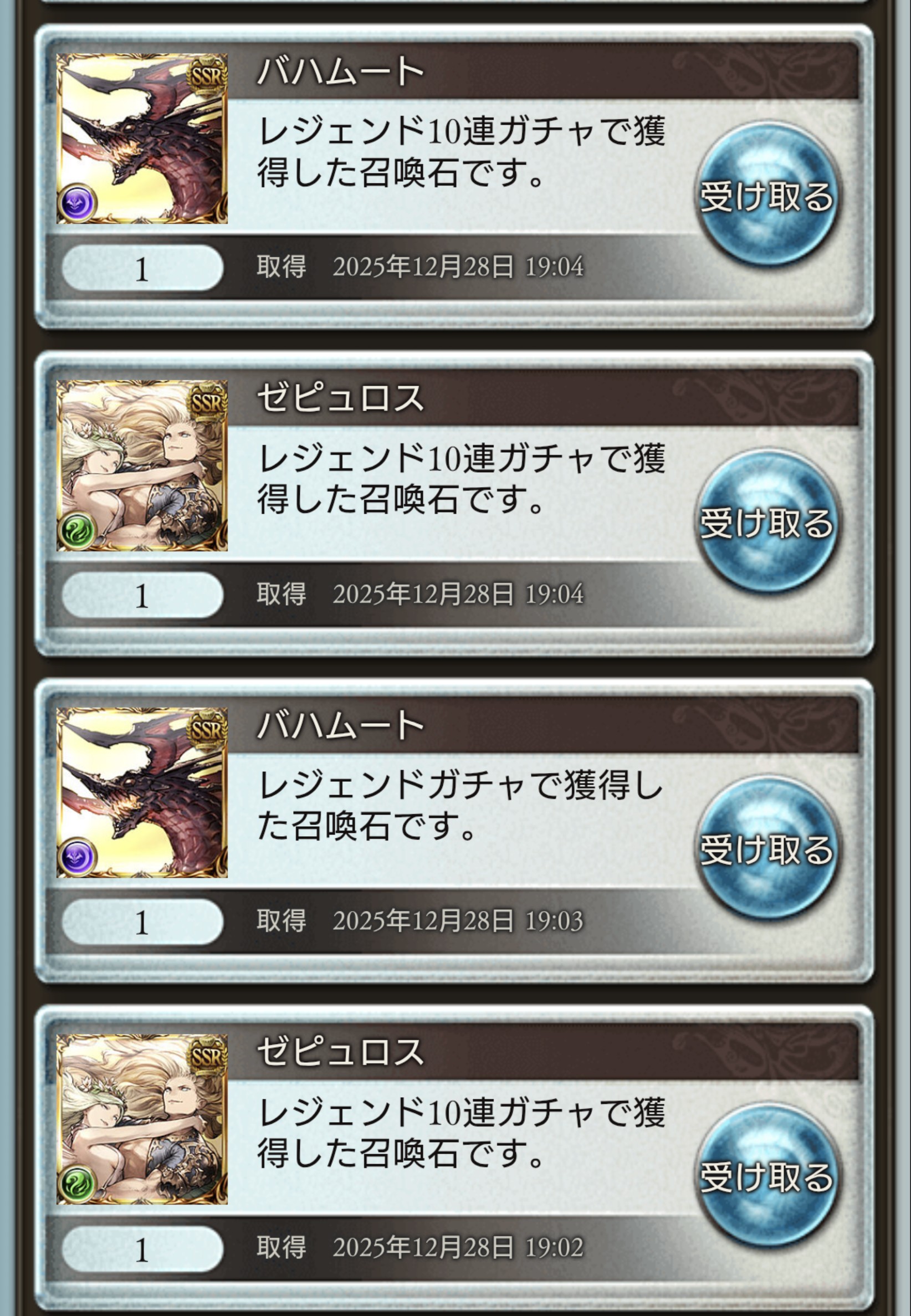The height and width of the screenshot is (1316, 911).
Task: Open the ゼピュロス artwork from the 19:04 entry
Action: coord(142,465)
